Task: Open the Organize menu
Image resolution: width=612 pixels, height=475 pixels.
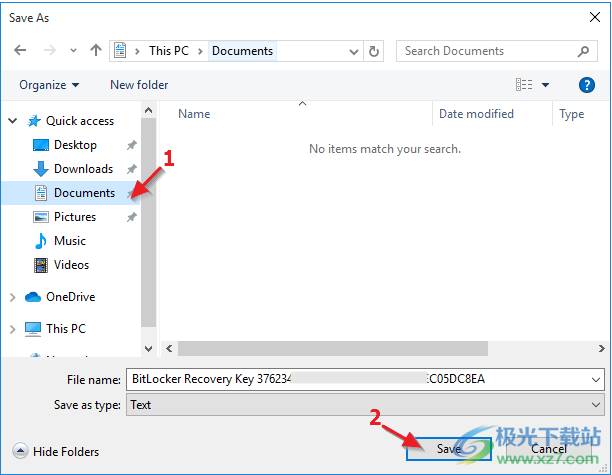Action: pos(49,85)
